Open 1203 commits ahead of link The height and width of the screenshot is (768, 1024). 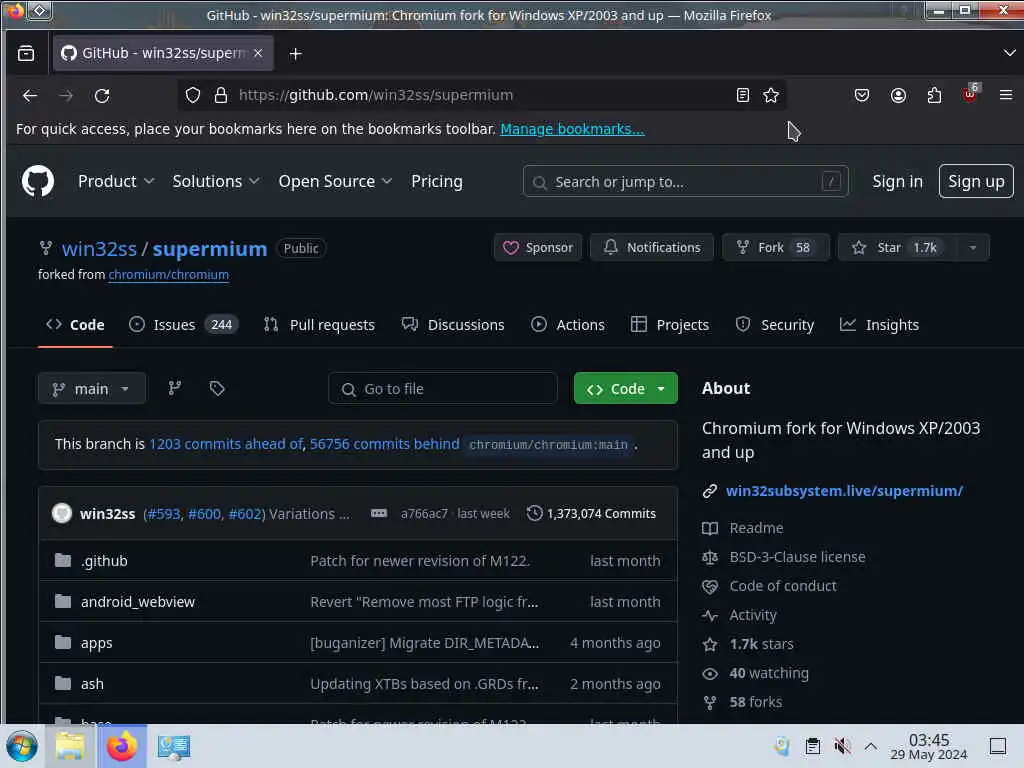click(226, 444)
